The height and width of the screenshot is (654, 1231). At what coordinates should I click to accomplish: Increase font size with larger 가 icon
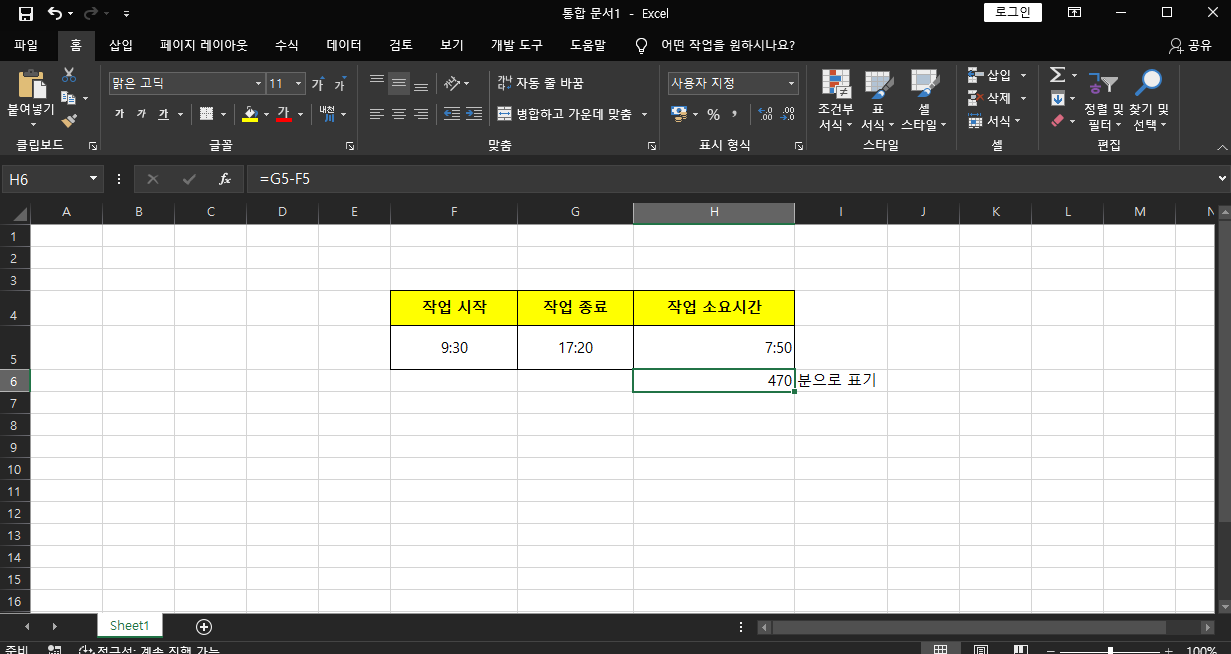[x=317, y=84]
